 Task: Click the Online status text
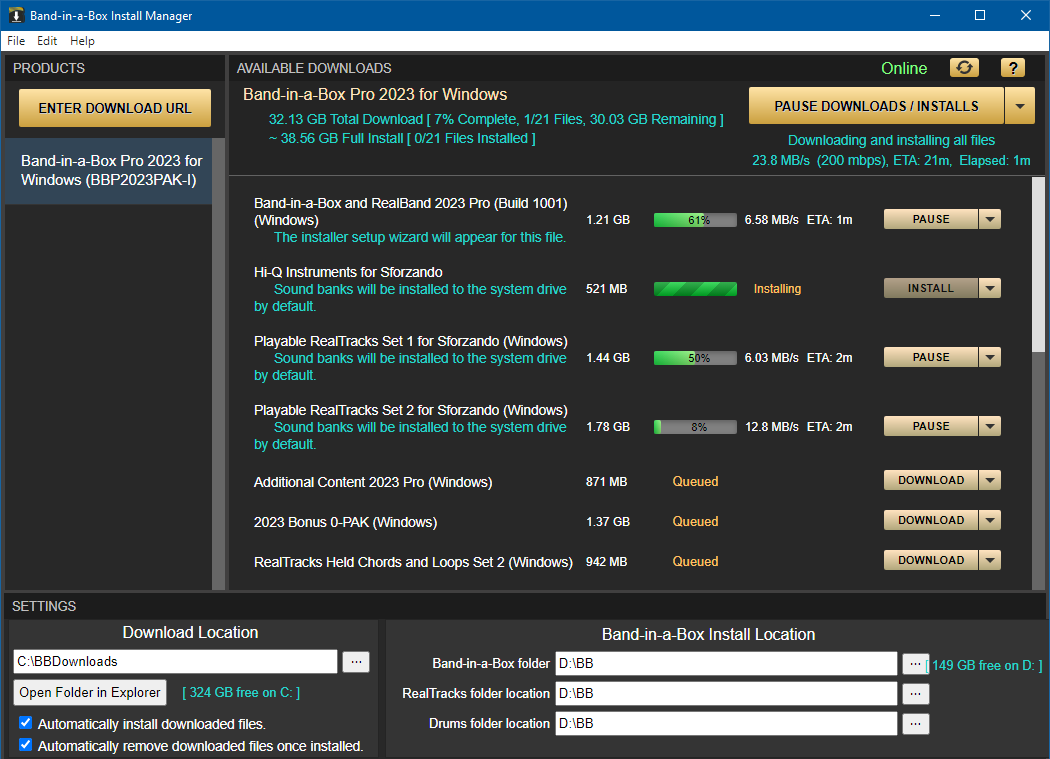pos(904,68)
